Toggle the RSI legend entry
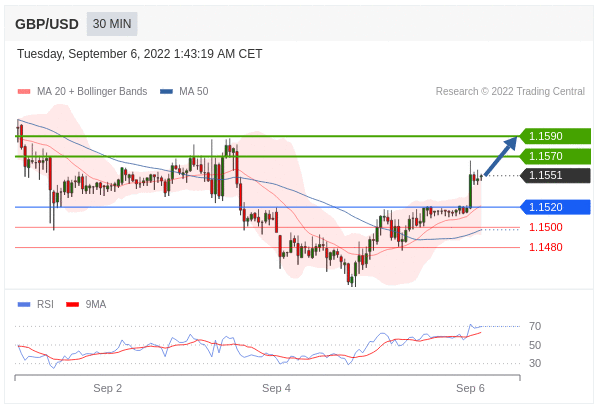 click(x=36, y=304)
